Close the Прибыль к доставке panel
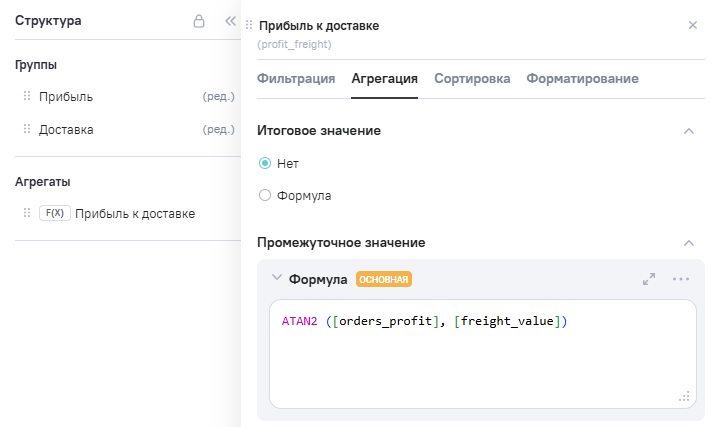 pos(693,25)
